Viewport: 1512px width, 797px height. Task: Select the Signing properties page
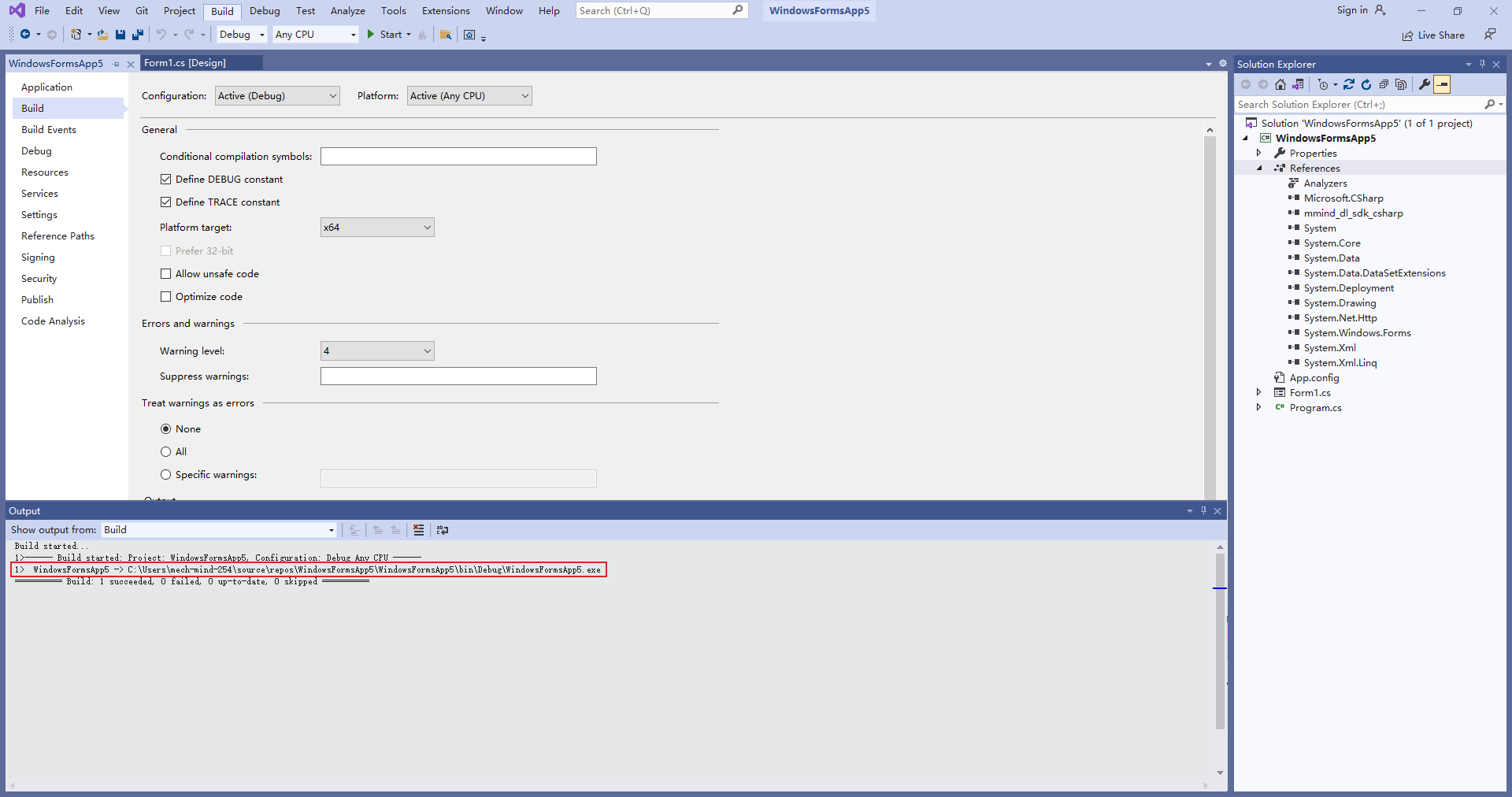tap(38, 258)
